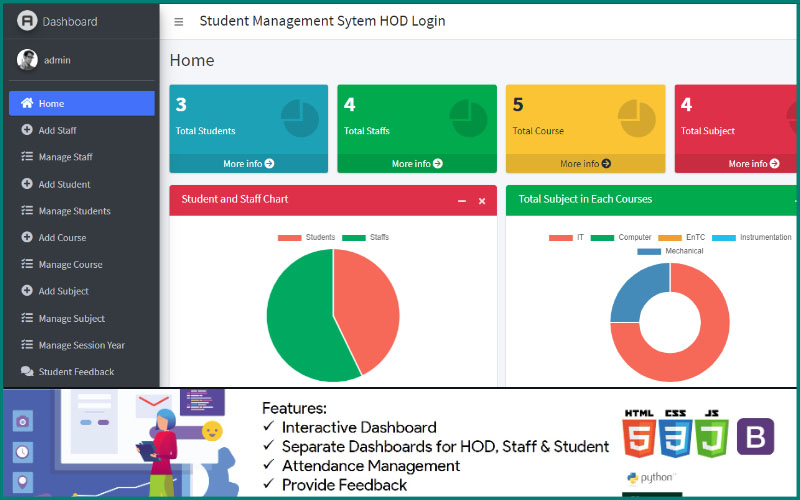
Task: Click the Dashboard brand logo
Action: (27, 21)
